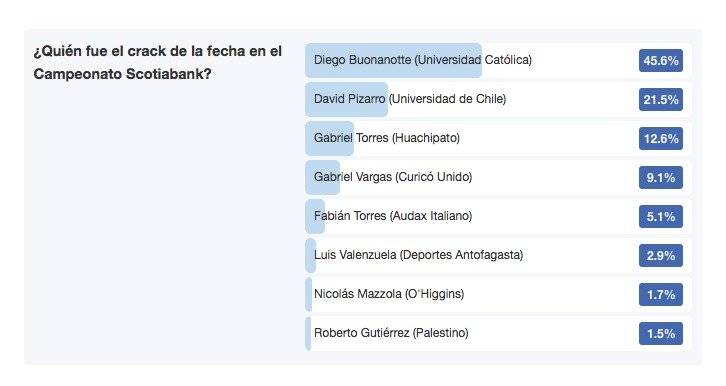Image resolution: width=726 pixels, height=386 pixels.
Task: Click the poll question about Campeonato Scotiabank
Action: click(157, 62)
